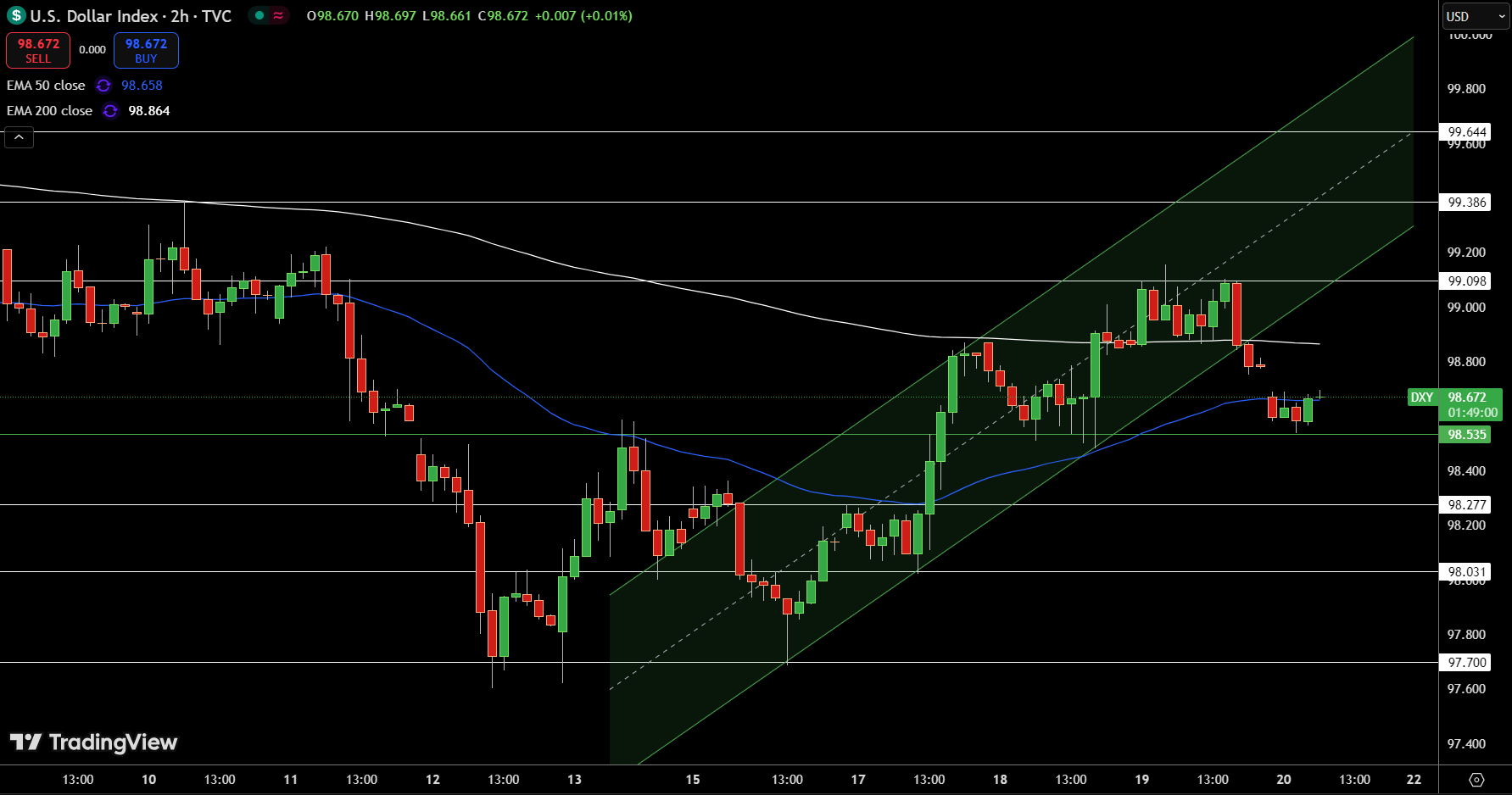Viewport: 1512px width, 795px height.
Task: Click the L98.661 low value
Action: (447, 16)
